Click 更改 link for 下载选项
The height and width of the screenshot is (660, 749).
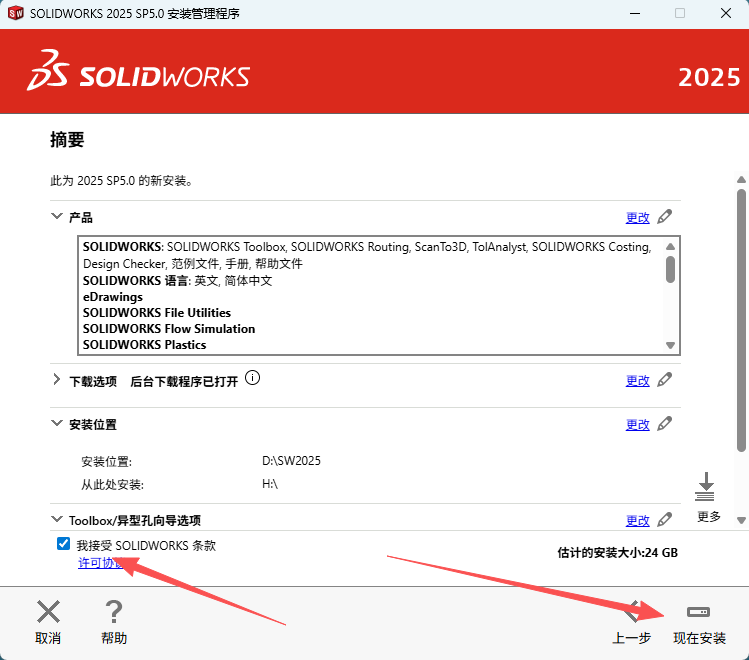coord(638,381)
